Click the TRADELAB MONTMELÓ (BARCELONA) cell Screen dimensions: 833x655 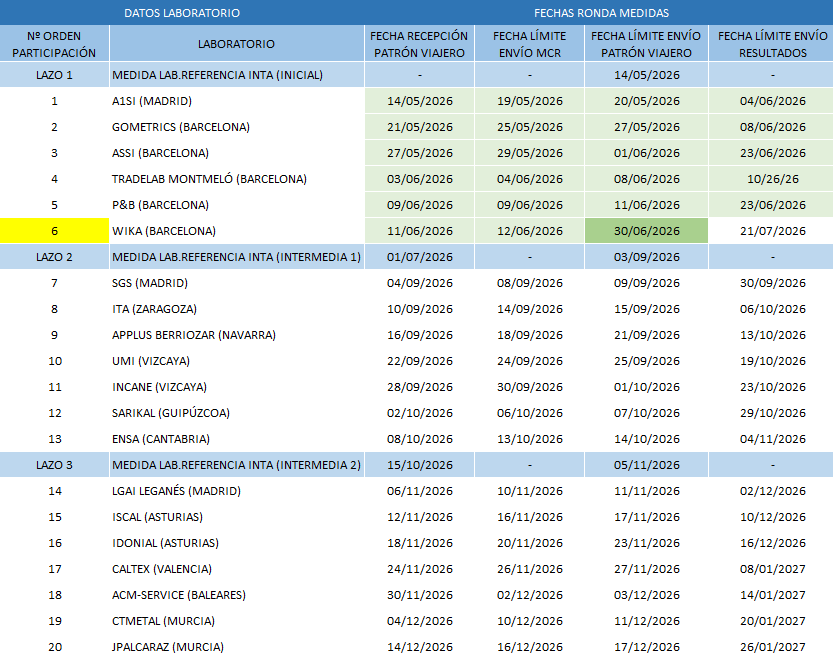point(236,179)
